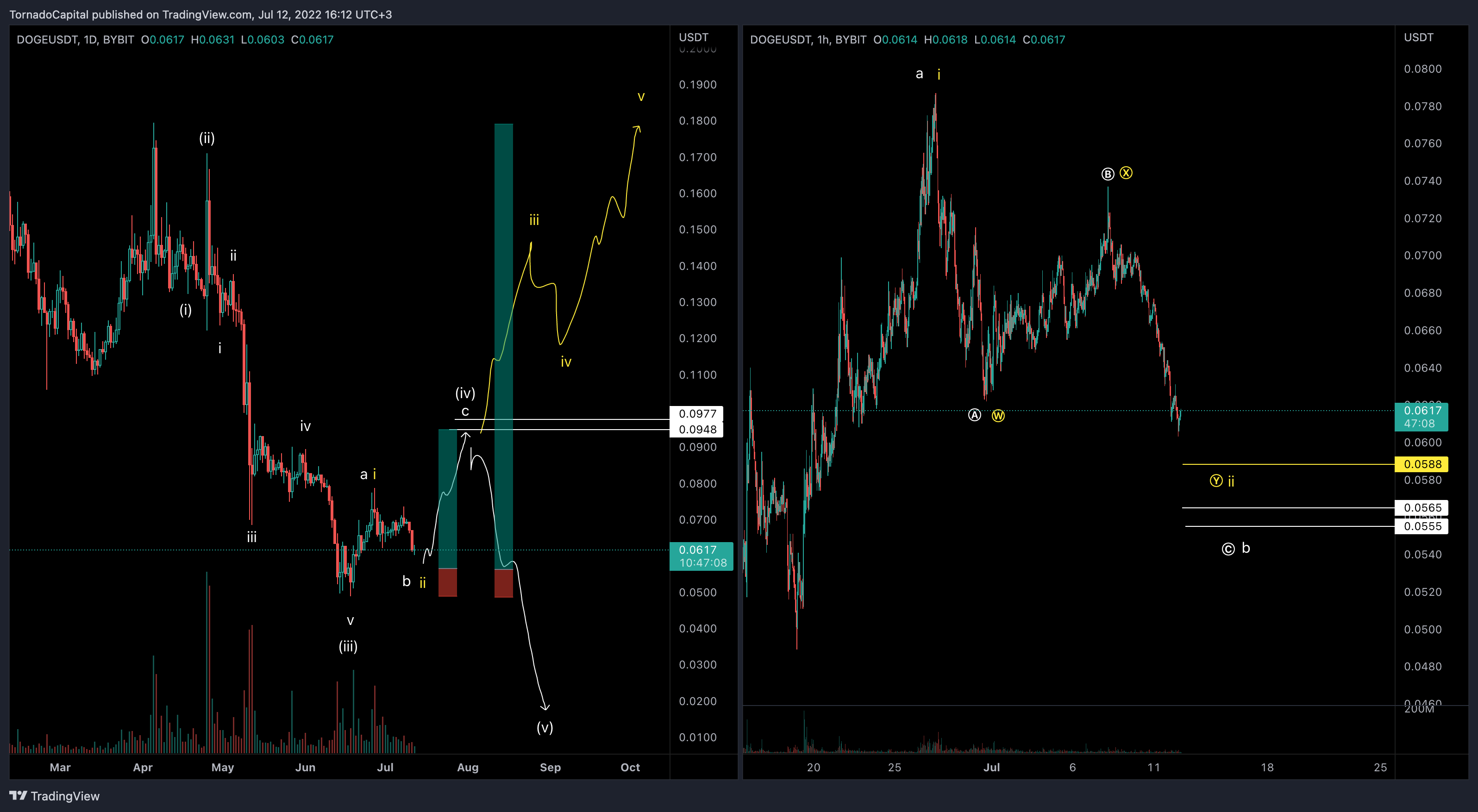
Task: Click the 0.0617 countdown label 47:08 on 1h axis
Action: tap(1421, 417)
